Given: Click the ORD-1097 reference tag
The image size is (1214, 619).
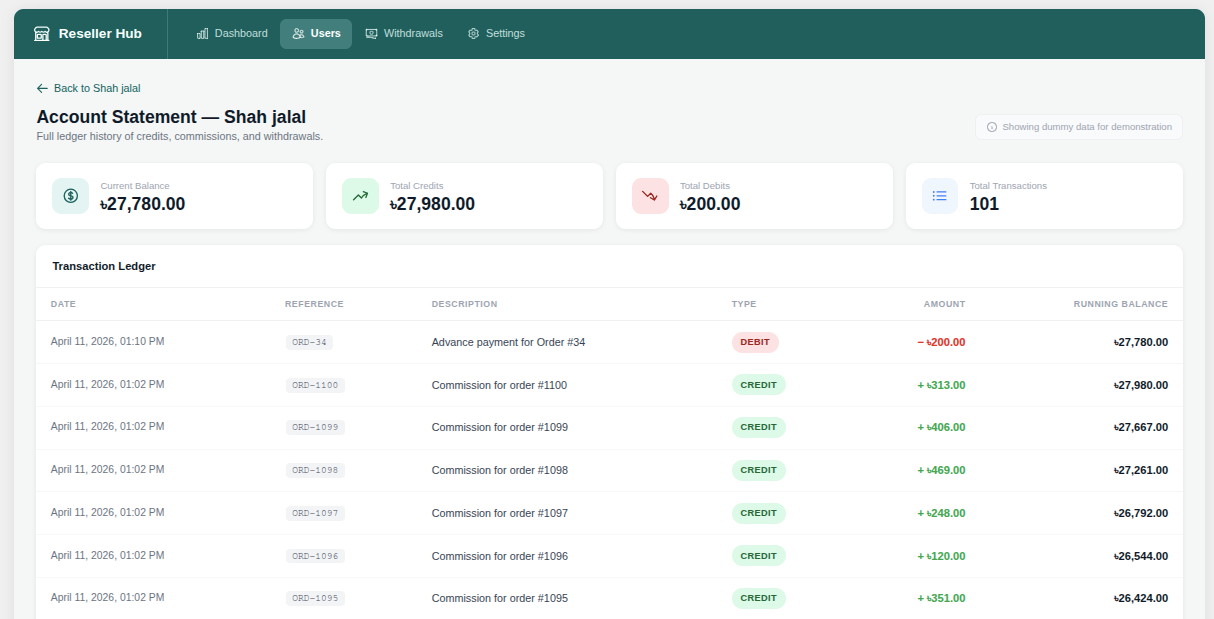Looking at the screenshot, I should (x=315, y=513).
